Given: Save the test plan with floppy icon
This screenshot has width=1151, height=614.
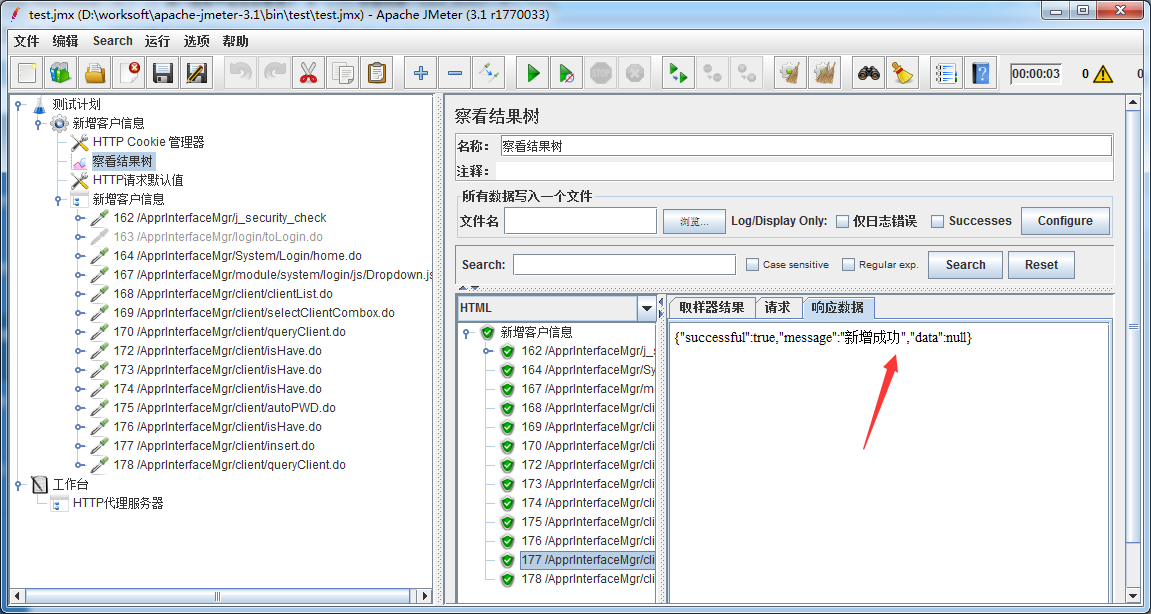Looking at the screenshot, I should (163, 73).
